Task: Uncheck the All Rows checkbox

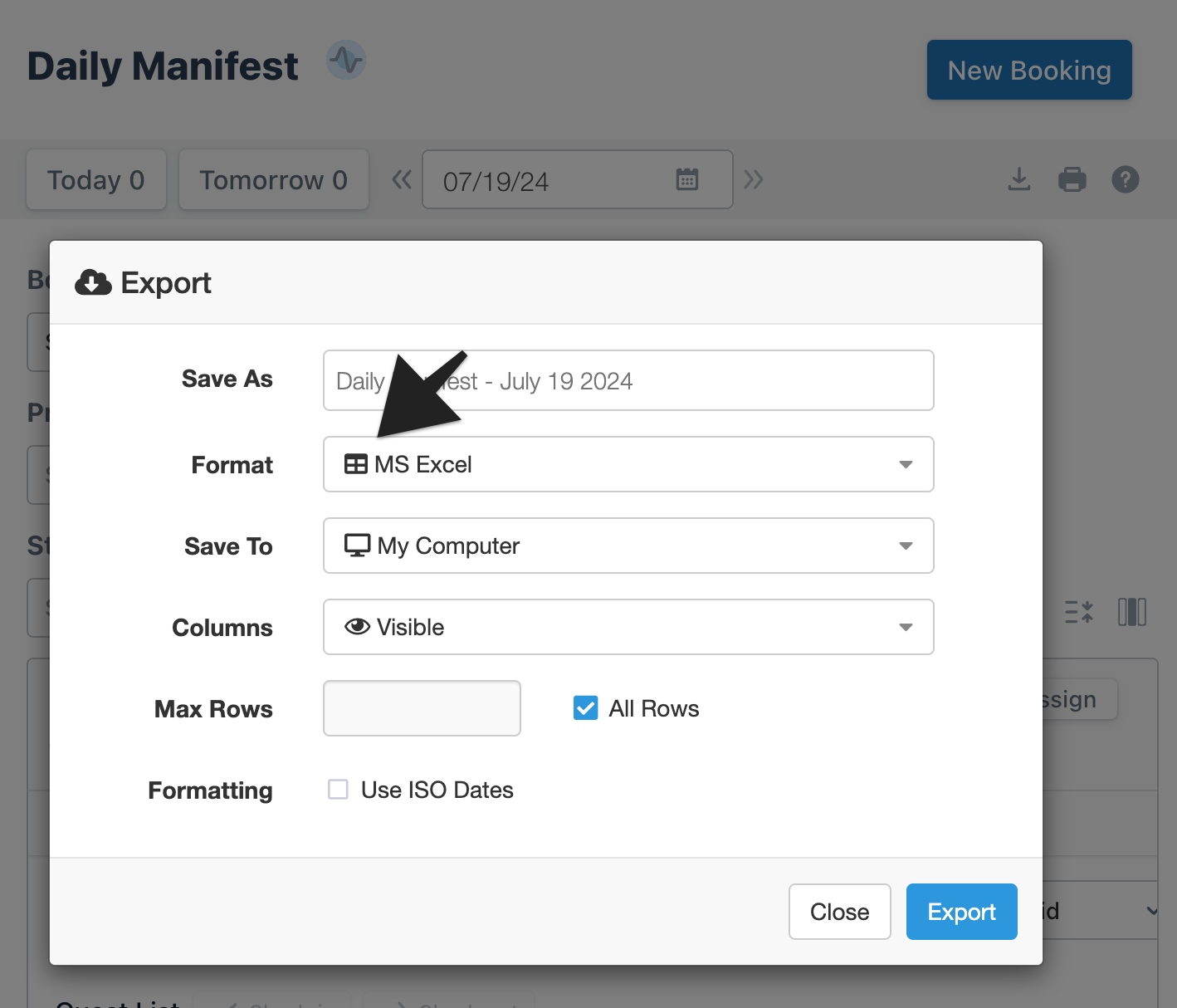Action: 586,708
